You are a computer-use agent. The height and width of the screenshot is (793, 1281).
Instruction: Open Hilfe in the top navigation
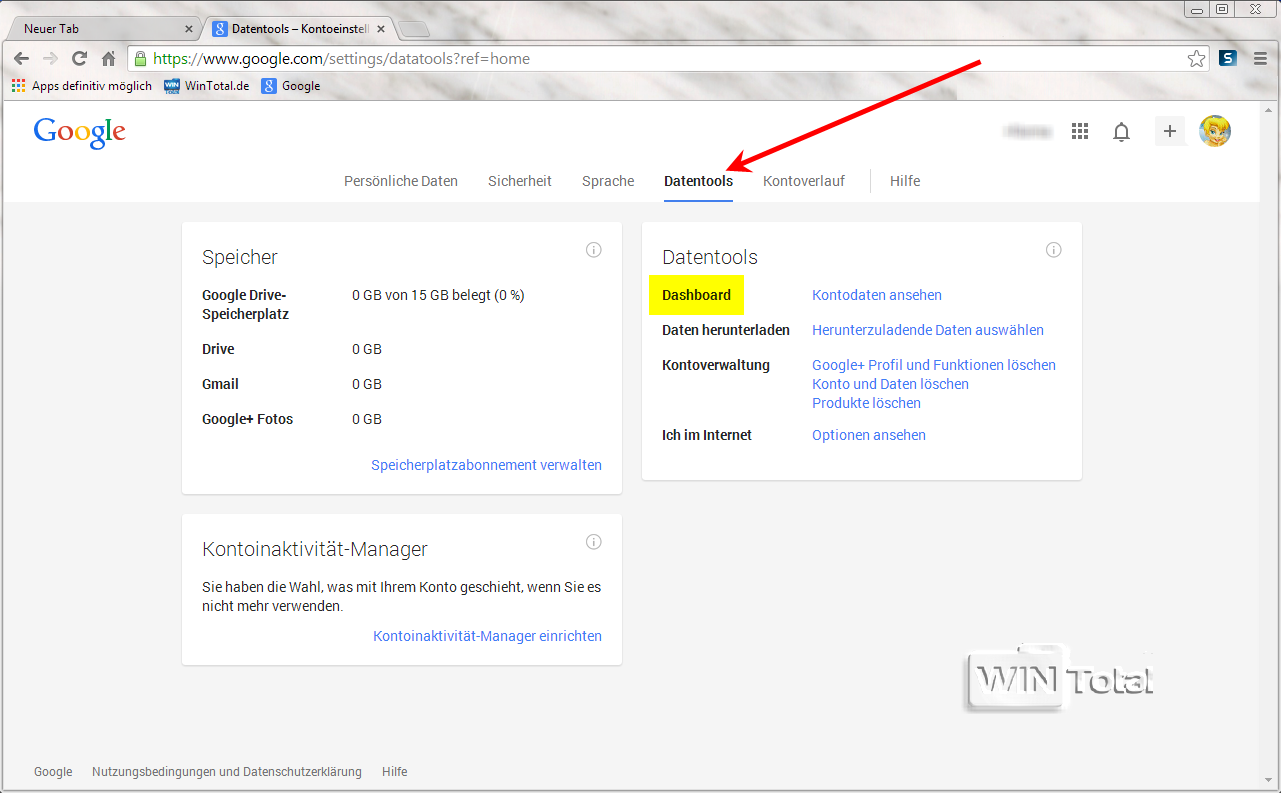coord(905,181)
